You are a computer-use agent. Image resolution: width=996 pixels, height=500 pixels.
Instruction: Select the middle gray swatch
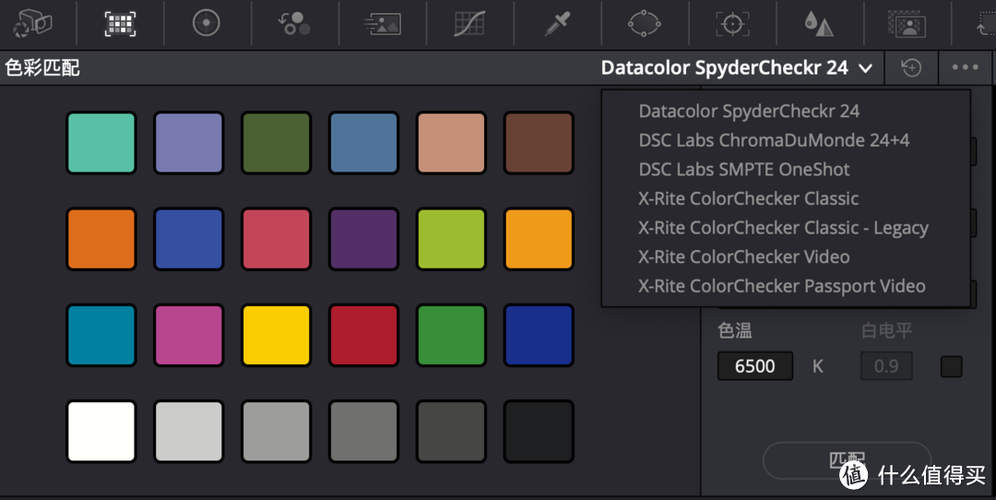click(363, 431)
